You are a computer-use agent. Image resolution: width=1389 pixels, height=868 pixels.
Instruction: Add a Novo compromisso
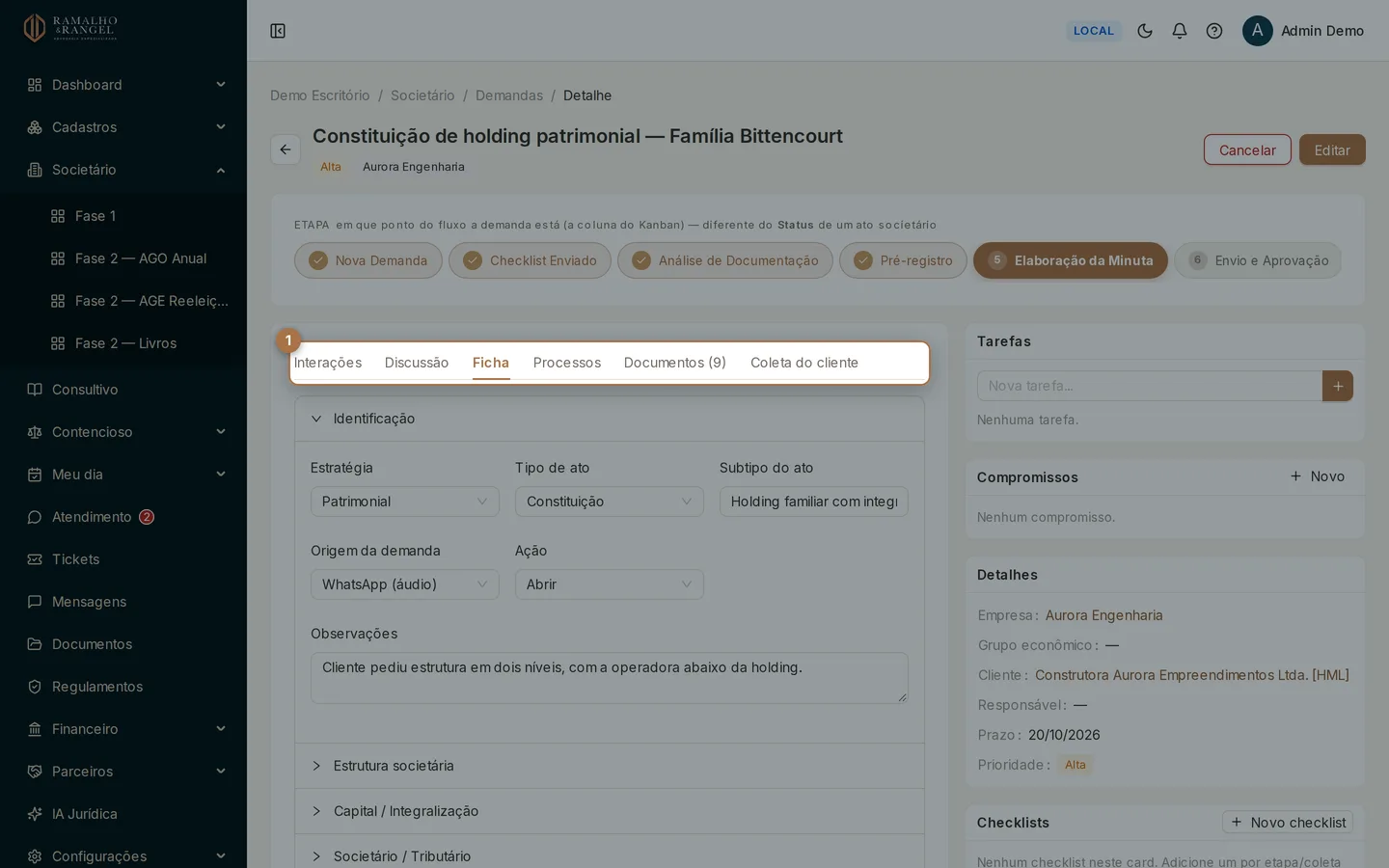1318,476
